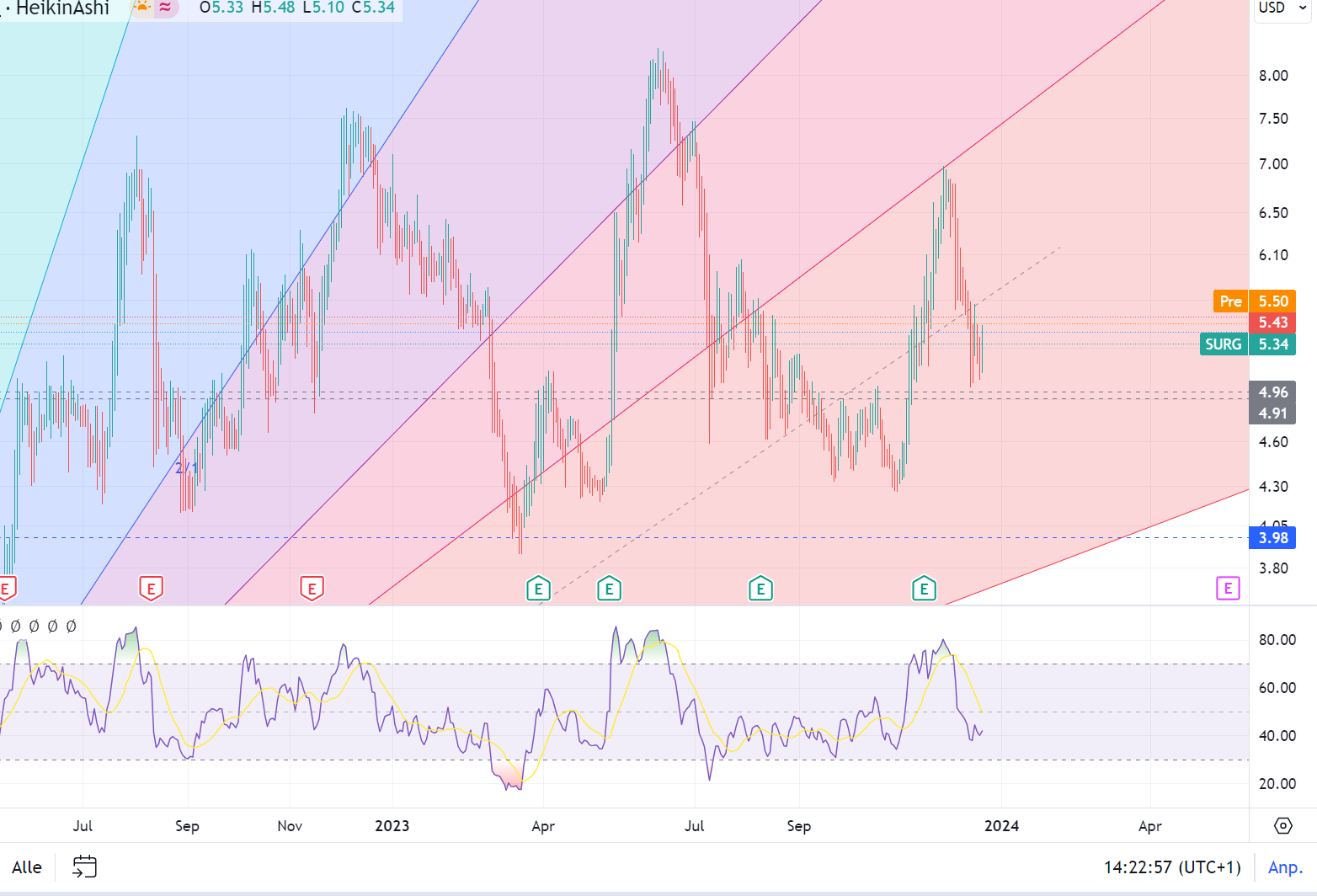Viewport: 1317px width, 896px height.
Task: Click the red 5.43 price label
Action: (1272, 323)
